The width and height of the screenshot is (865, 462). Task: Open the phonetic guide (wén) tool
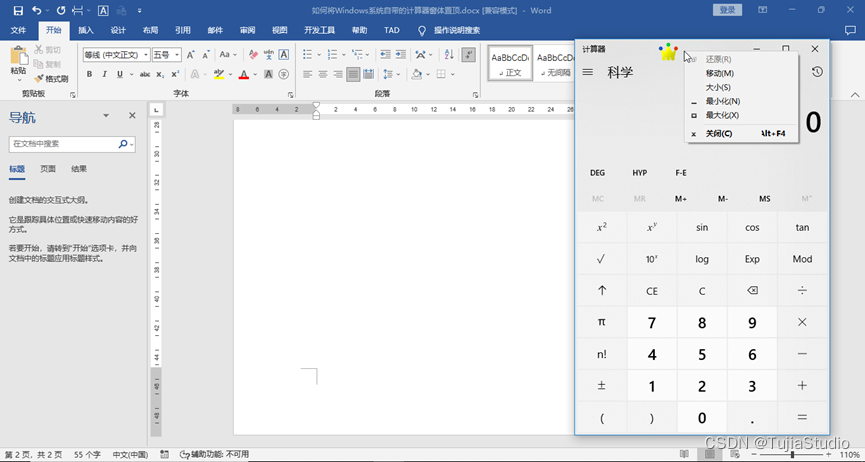click(x=269, y=55)
